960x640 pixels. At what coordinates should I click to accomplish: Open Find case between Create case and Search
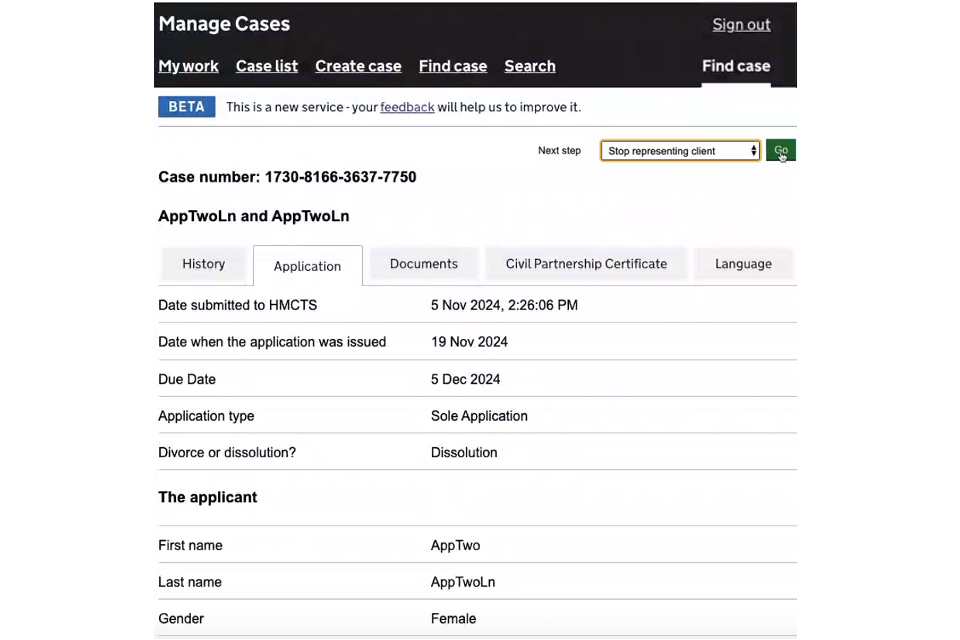click(453, 66)
